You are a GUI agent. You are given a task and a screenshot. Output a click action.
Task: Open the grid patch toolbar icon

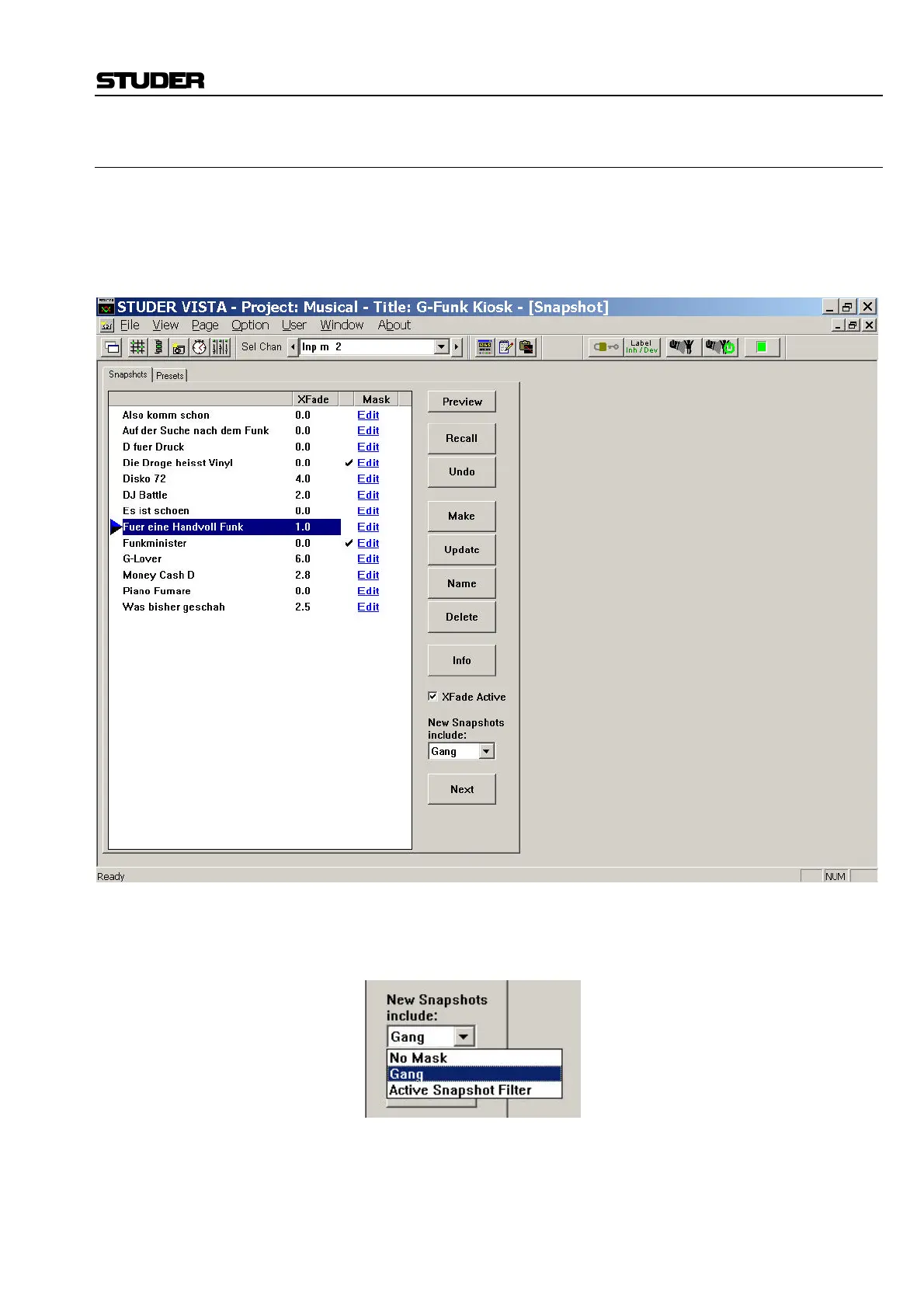click(x=137, y=347)
